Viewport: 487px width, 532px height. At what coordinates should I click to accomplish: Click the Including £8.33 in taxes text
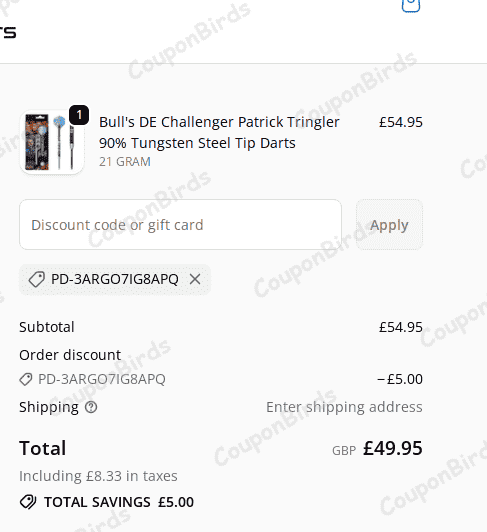(x=98, y=476)
